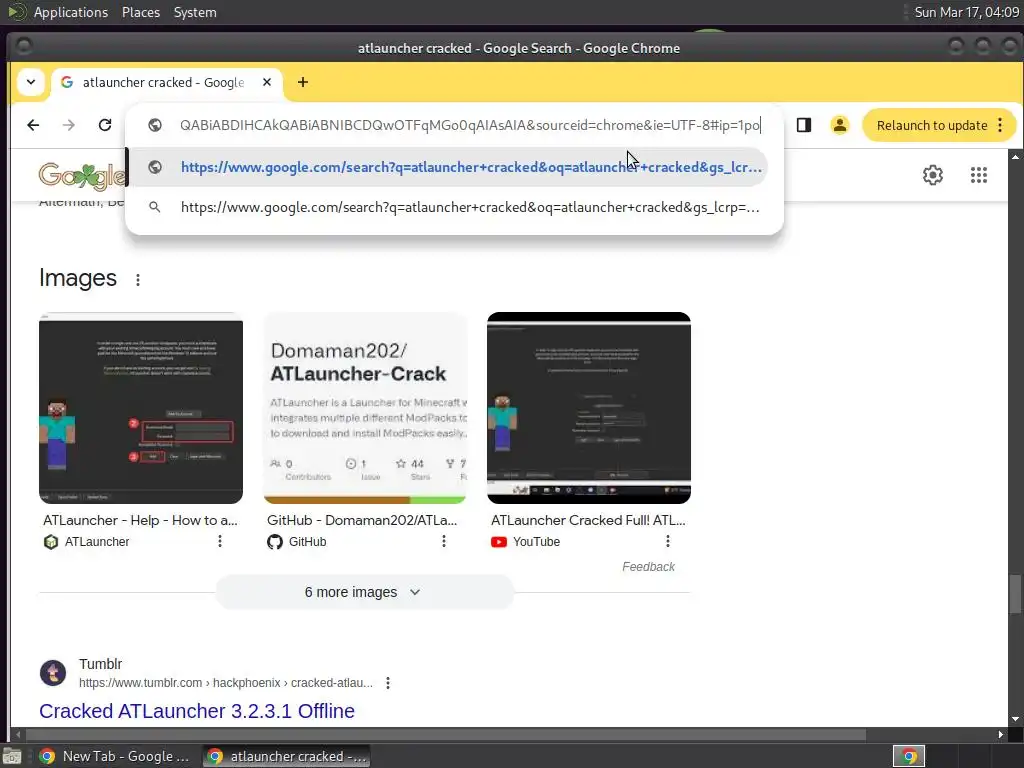
Task: Open Tumblr result options menu
Action: [388, 683]
